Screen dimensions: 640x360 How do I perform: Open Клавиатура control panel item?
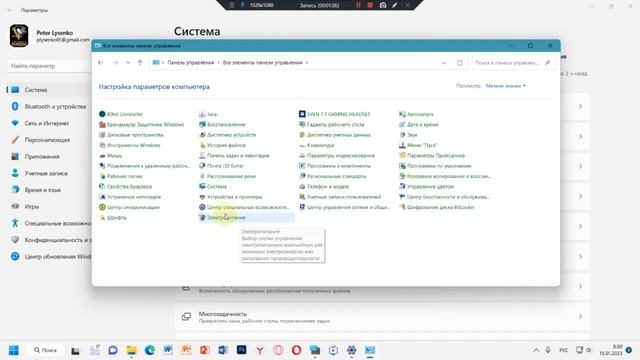pyautogui.click(x=316, y=145)
